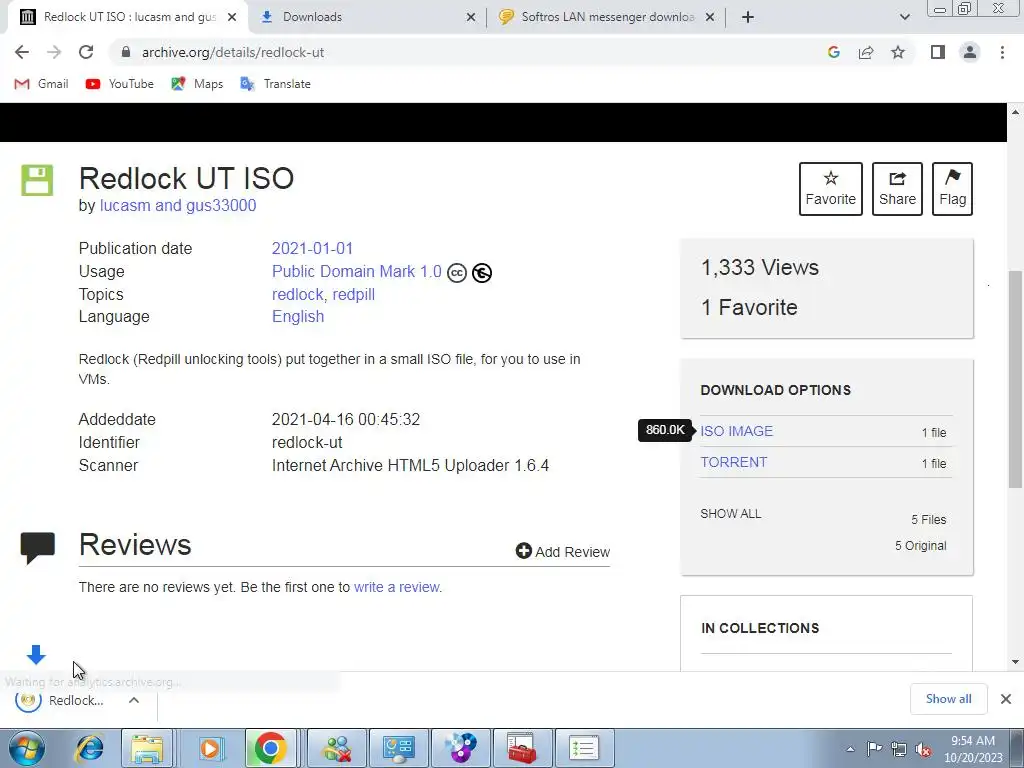Open the Windows Start menu
Image resolution: width=1024 pixels, height=768 pixels.
[x=26, y=748]
